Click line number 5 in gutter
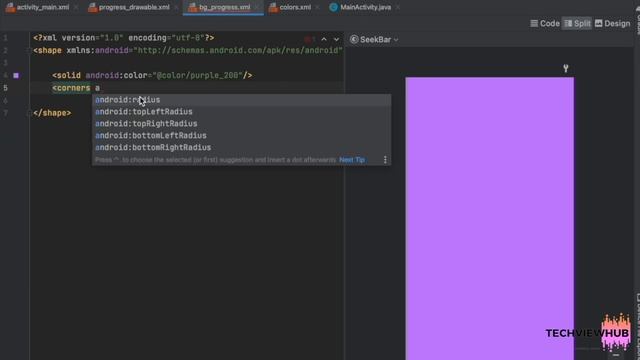Image resolution: width=640 pixels, height=360 pixels. pyautogui.click(x=5, y=88)
